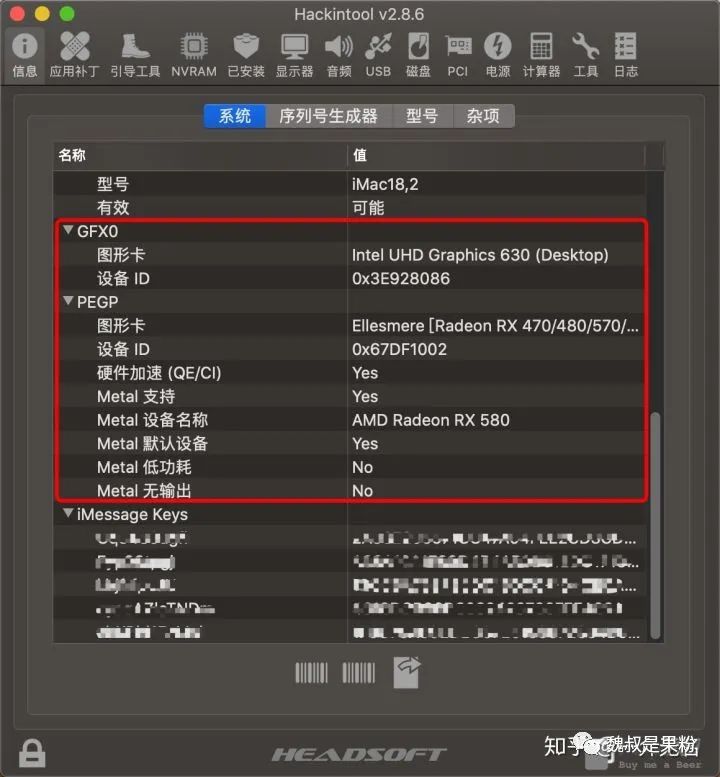Image resolution: width=720 pixels, height=777 pixels.
Task: Collapse the PEGP tree group
Action: point(68,301)
